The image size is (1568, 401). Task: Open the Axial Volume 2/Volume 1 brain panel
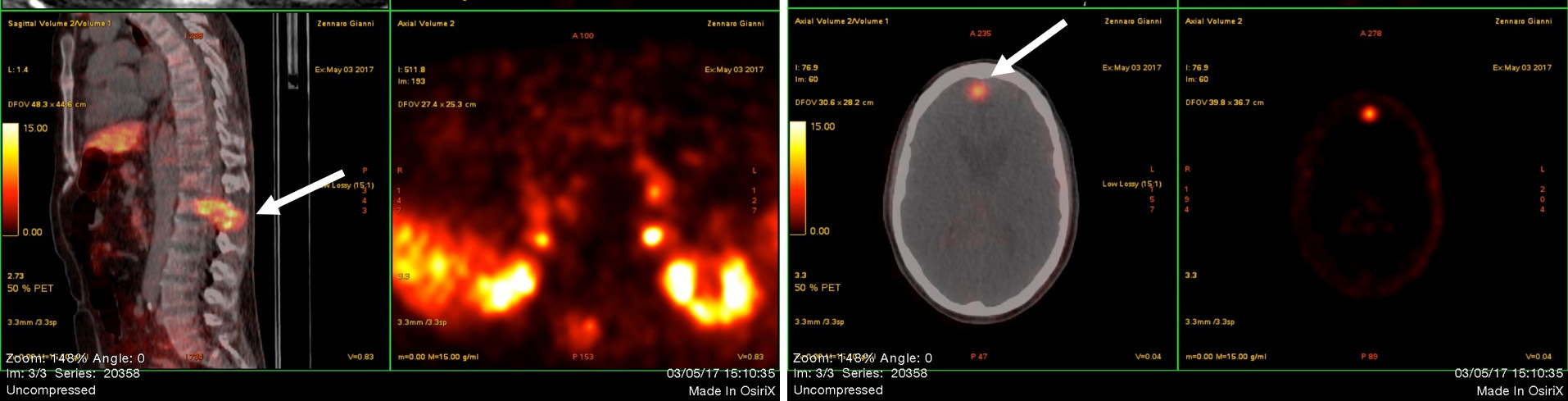click(x=841, y=21)
